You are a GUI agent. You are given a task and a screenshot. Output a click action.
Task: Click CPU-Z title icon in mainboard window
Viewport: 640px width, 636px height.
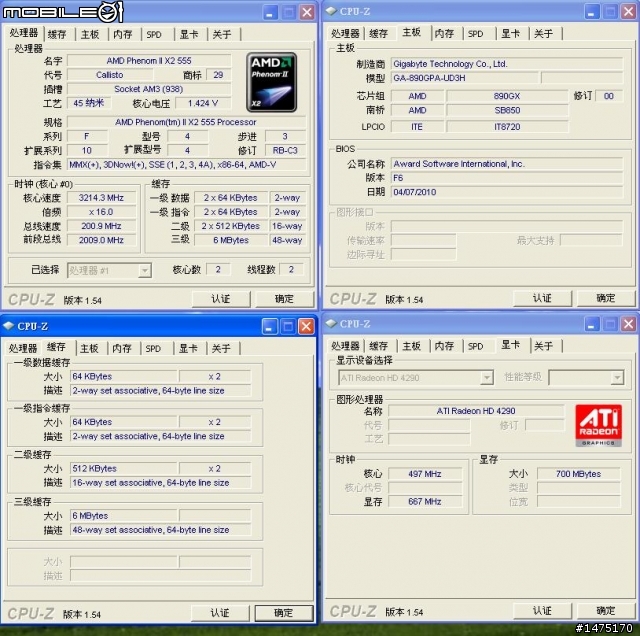[x=331, y=11]
